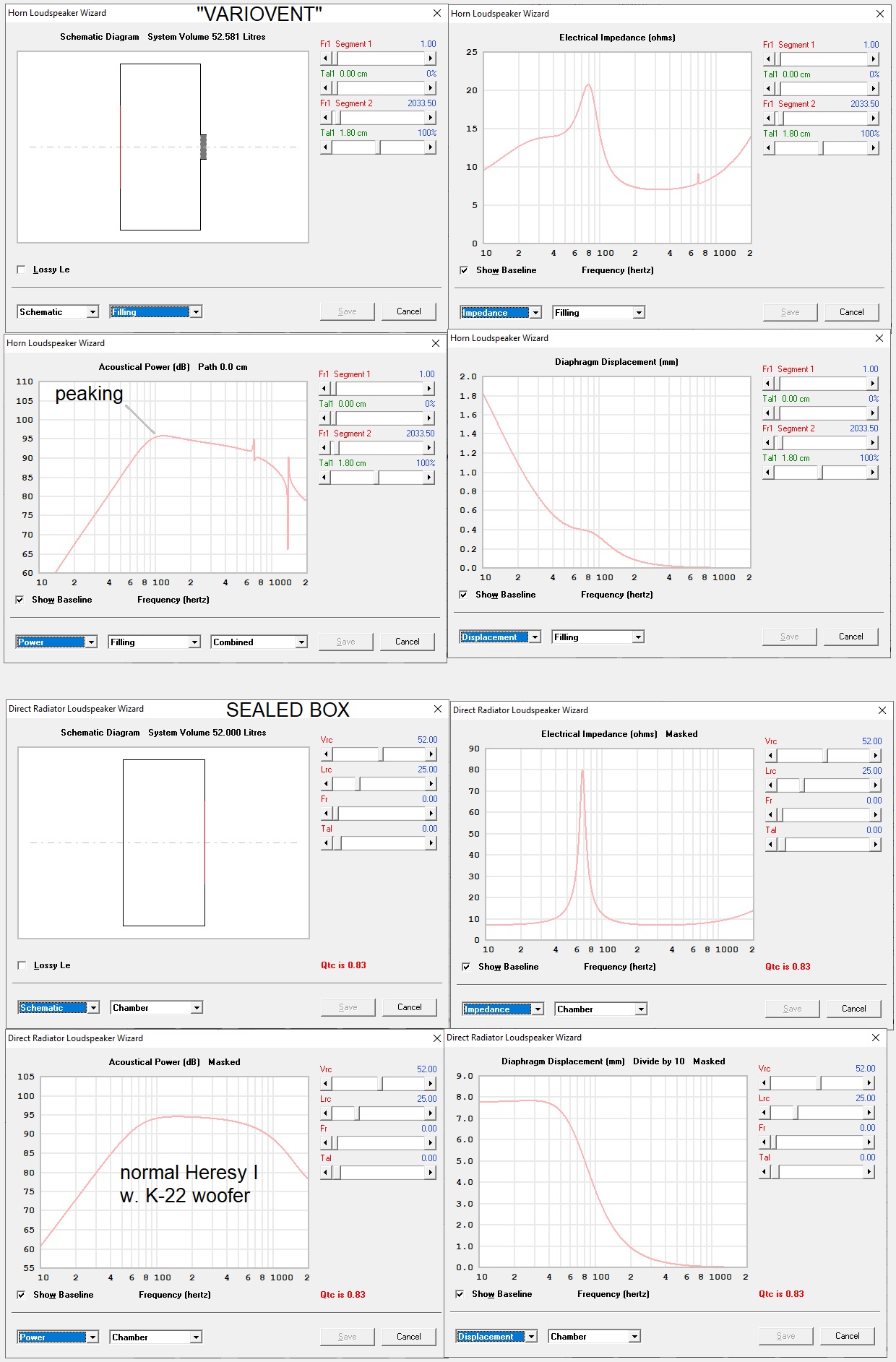Viewport: 896px width, 1362px height.
Task: Click Tal right arrow in Direct Radiator schematic window
Action: tap(431, 843)
